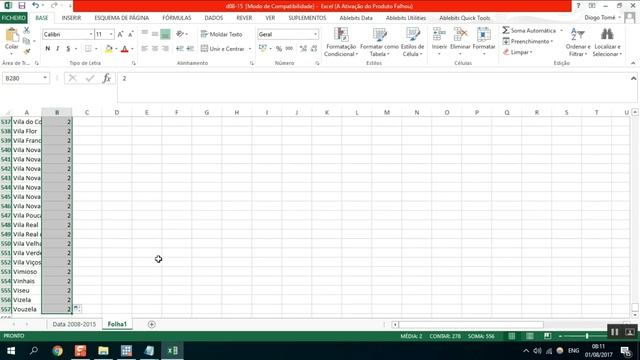
Task: Click the Paste (Colar) clipboard icon
Action: (x=11, y=36)
